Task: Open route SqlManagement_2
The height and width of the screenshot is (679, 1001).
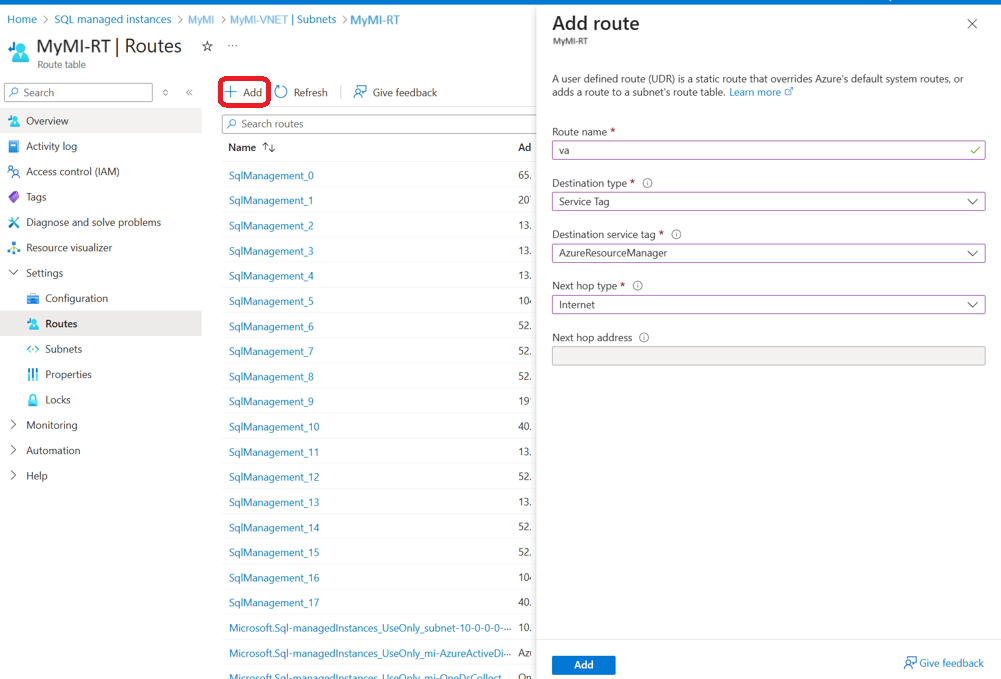Action: point(271,226)
